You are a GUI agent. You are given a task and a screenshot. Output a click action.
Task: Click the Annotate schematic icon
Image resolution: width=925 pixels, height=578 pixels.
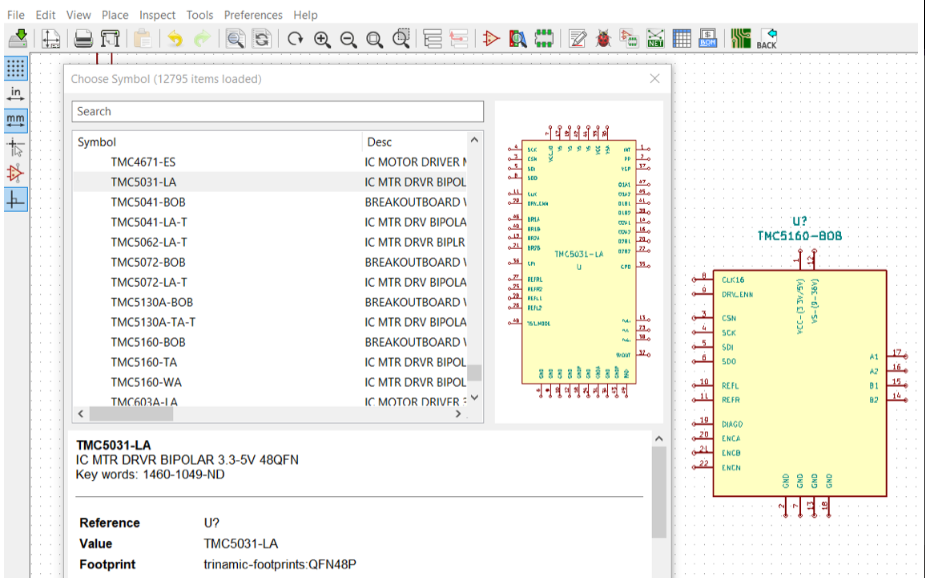tap(578, 39)
